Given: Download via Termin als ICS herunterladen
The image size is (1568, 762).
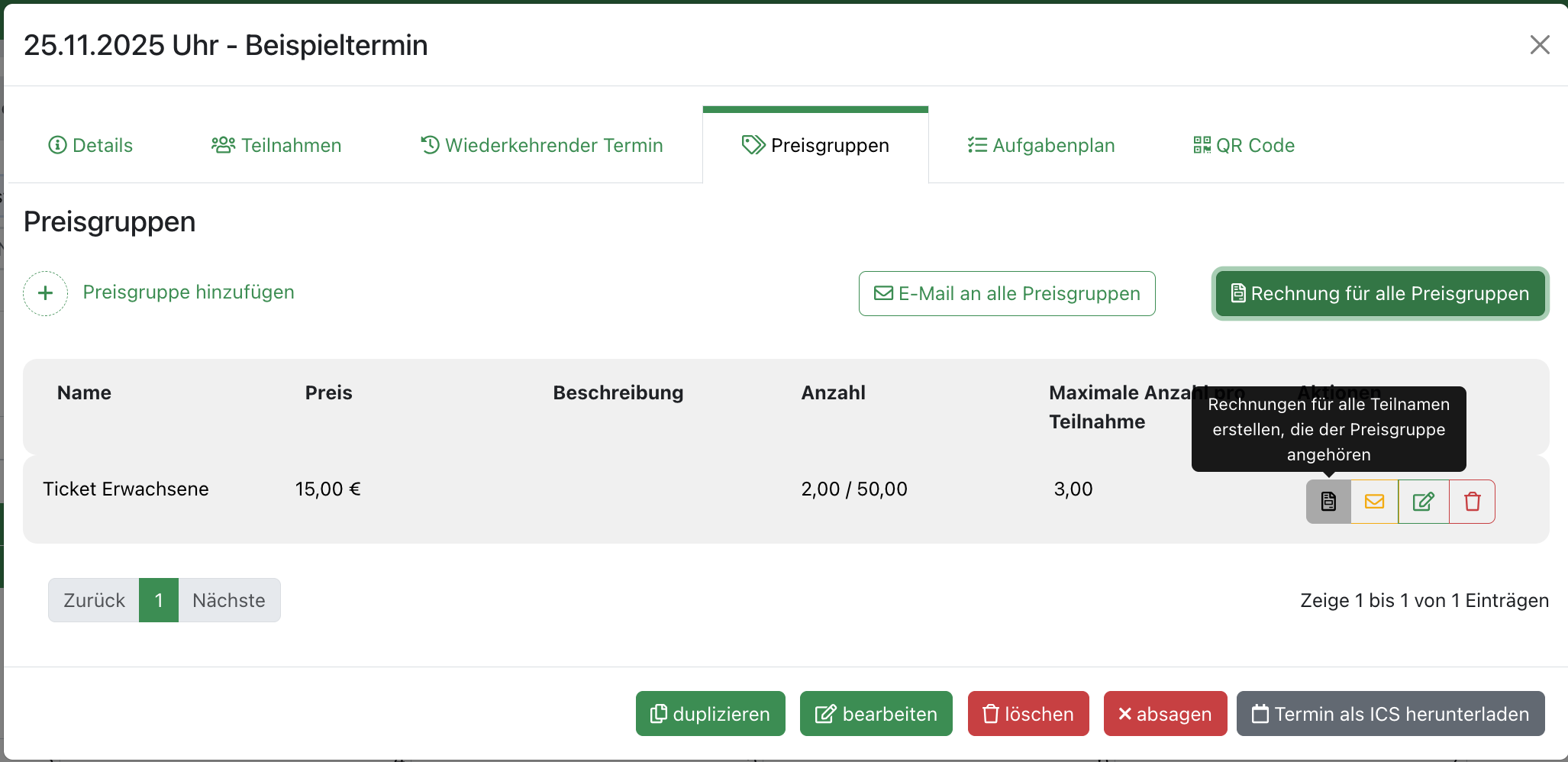Looking at the screenshot, I should pos(1390,714).
